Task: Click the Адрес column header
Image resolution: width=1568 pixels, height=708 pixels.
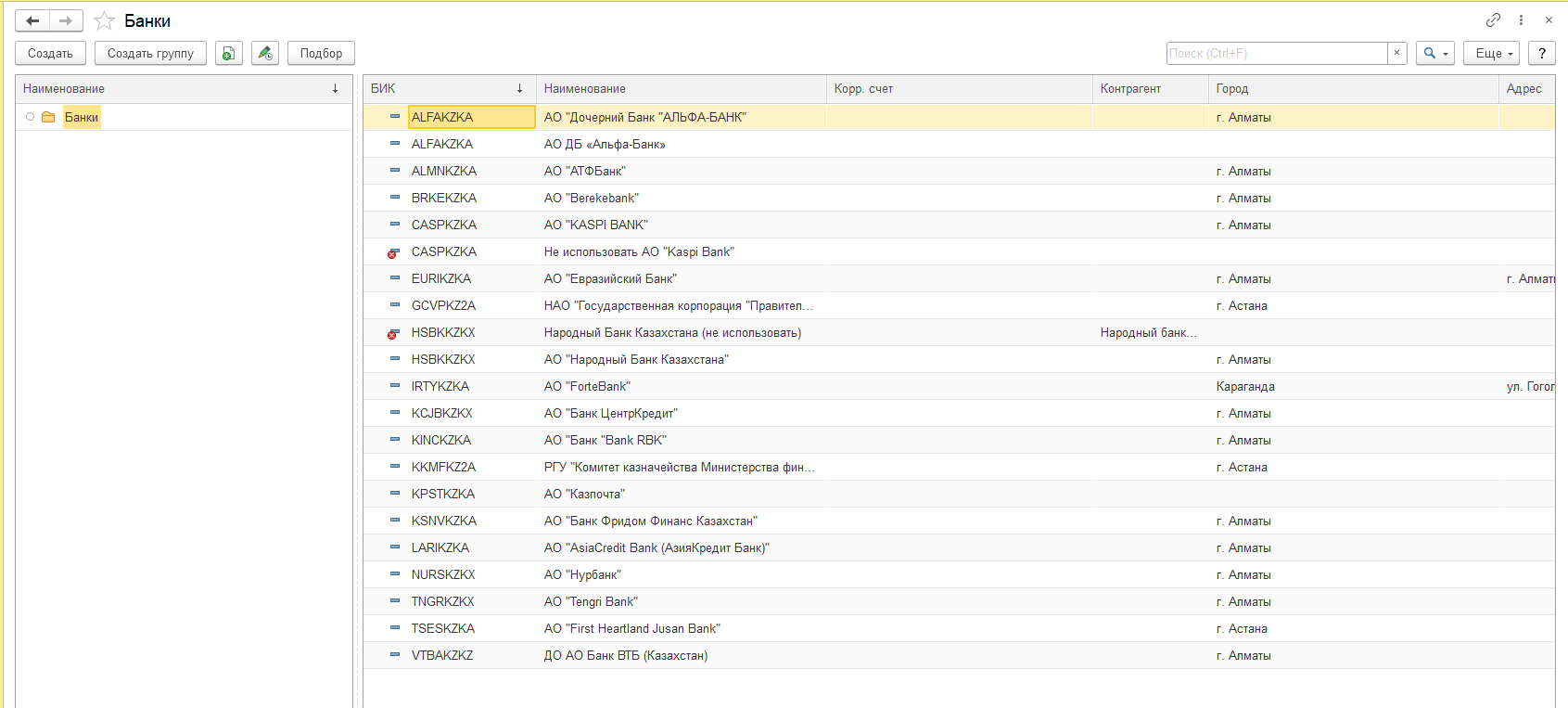Action: click(x=1527, y=89)
